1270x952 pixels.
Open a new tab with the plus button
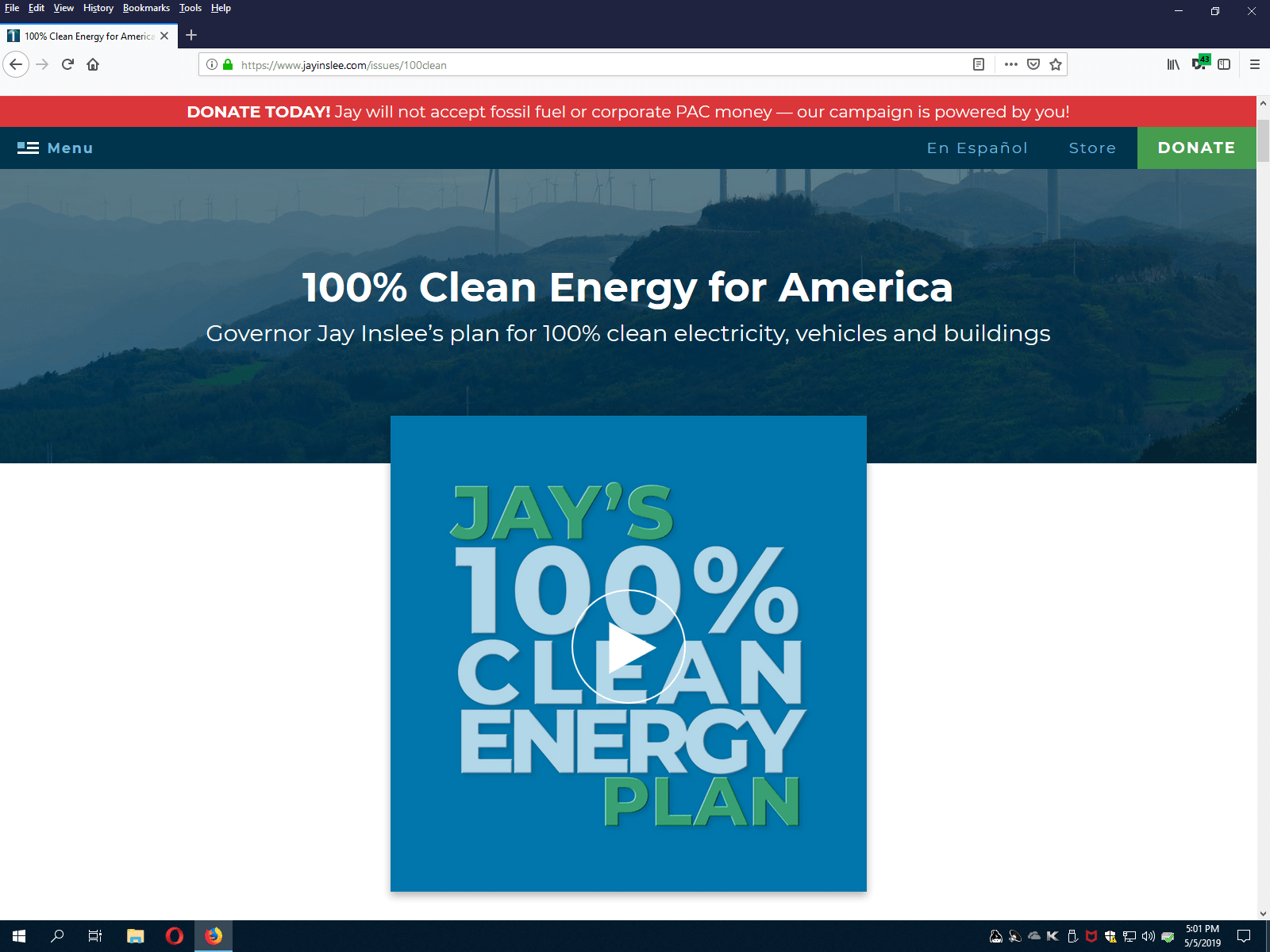tap(191, 35)
